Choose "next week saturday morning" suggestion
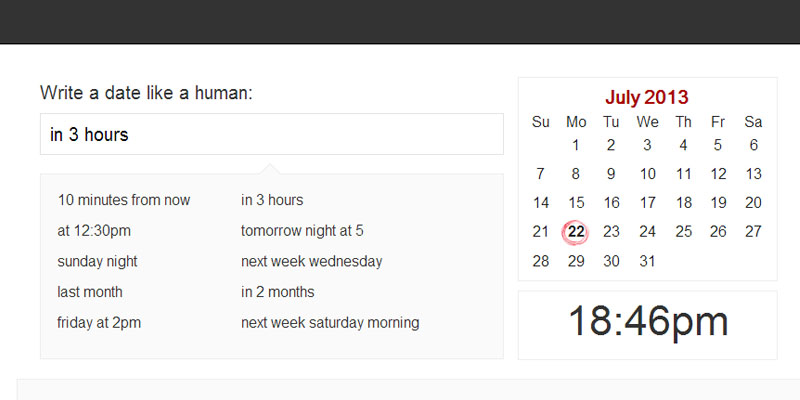The width and height of the screenshot is (800, 400). click(x=330, y=323)
